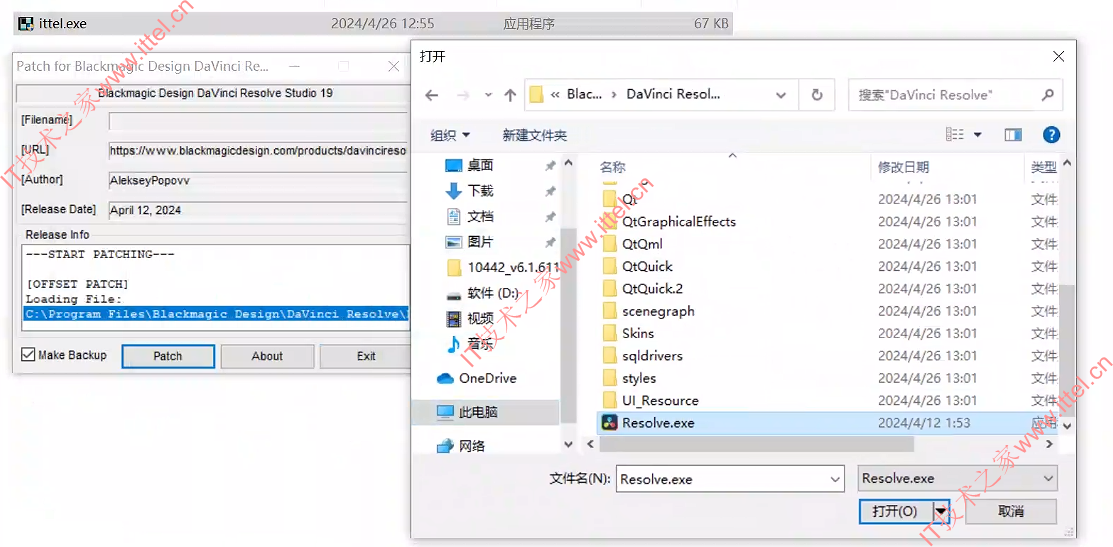The height and width of the screenshot is (547, 1113).
Task: Open the 组织 menu
Action: pyautogui.click(x=450, y=135)
